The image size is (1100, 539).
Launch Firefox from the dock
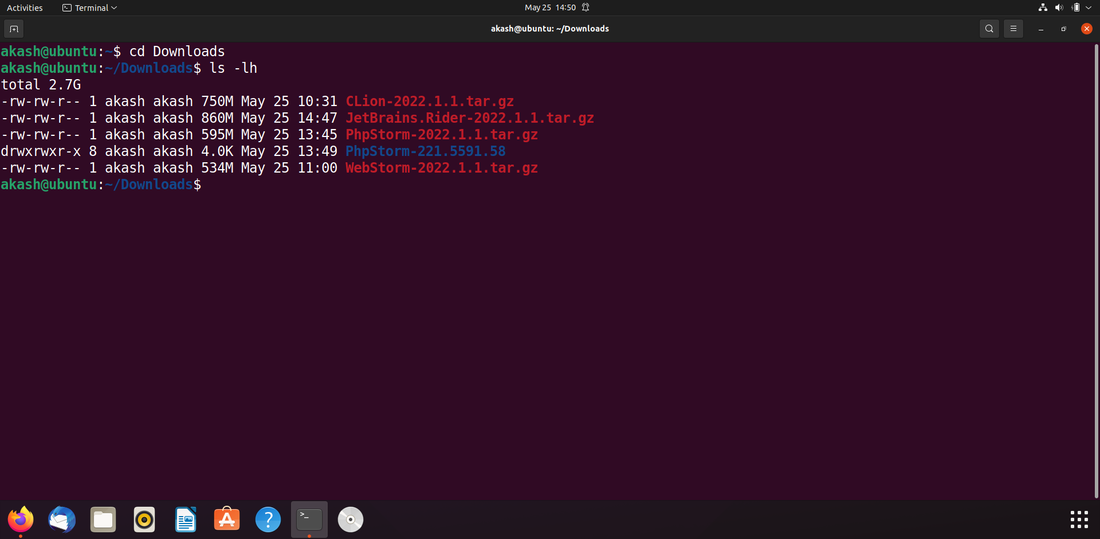pos(20,519)
